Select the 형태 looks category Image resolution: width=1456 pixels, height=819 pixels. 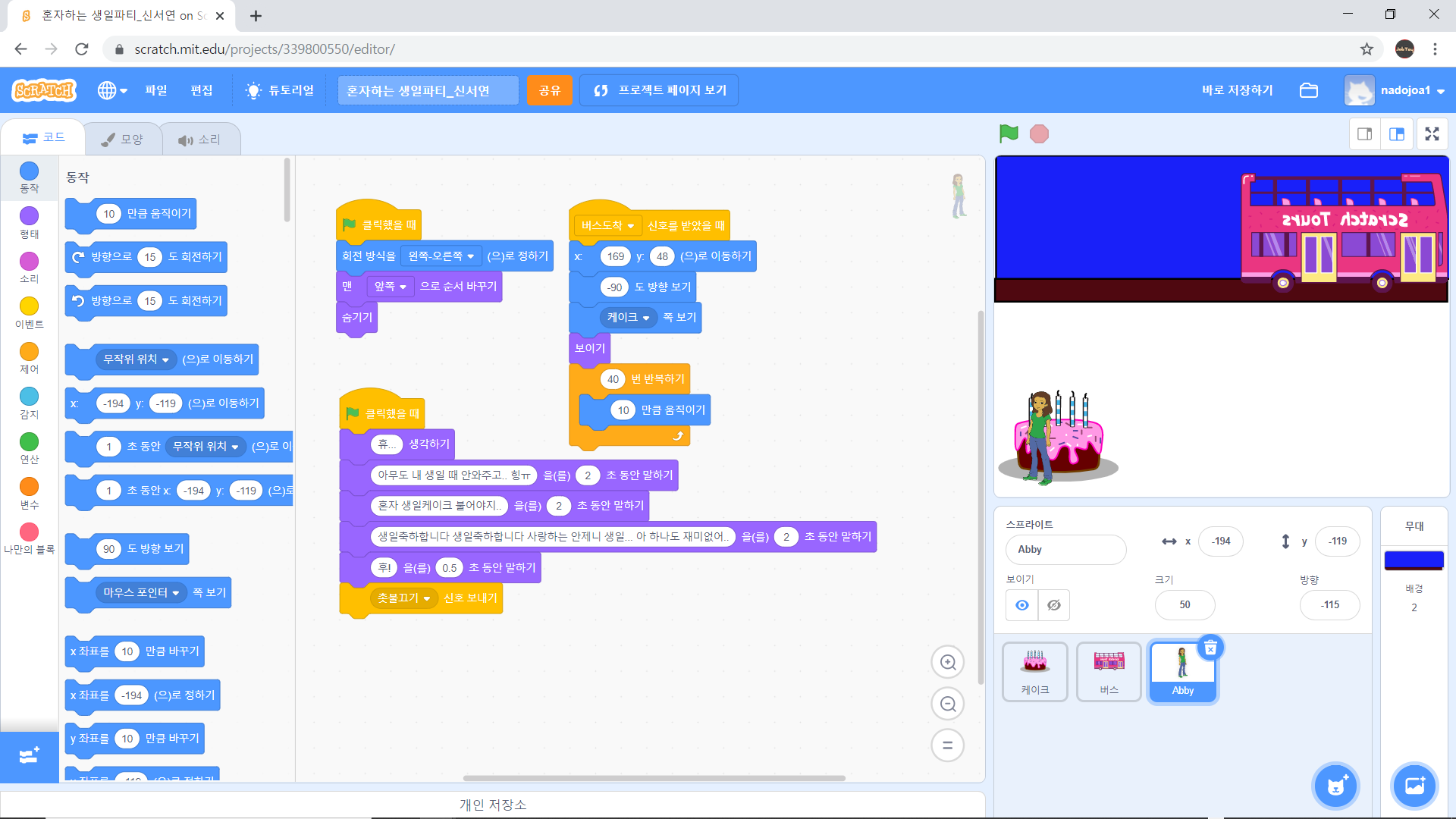click(x=29, y=223)
